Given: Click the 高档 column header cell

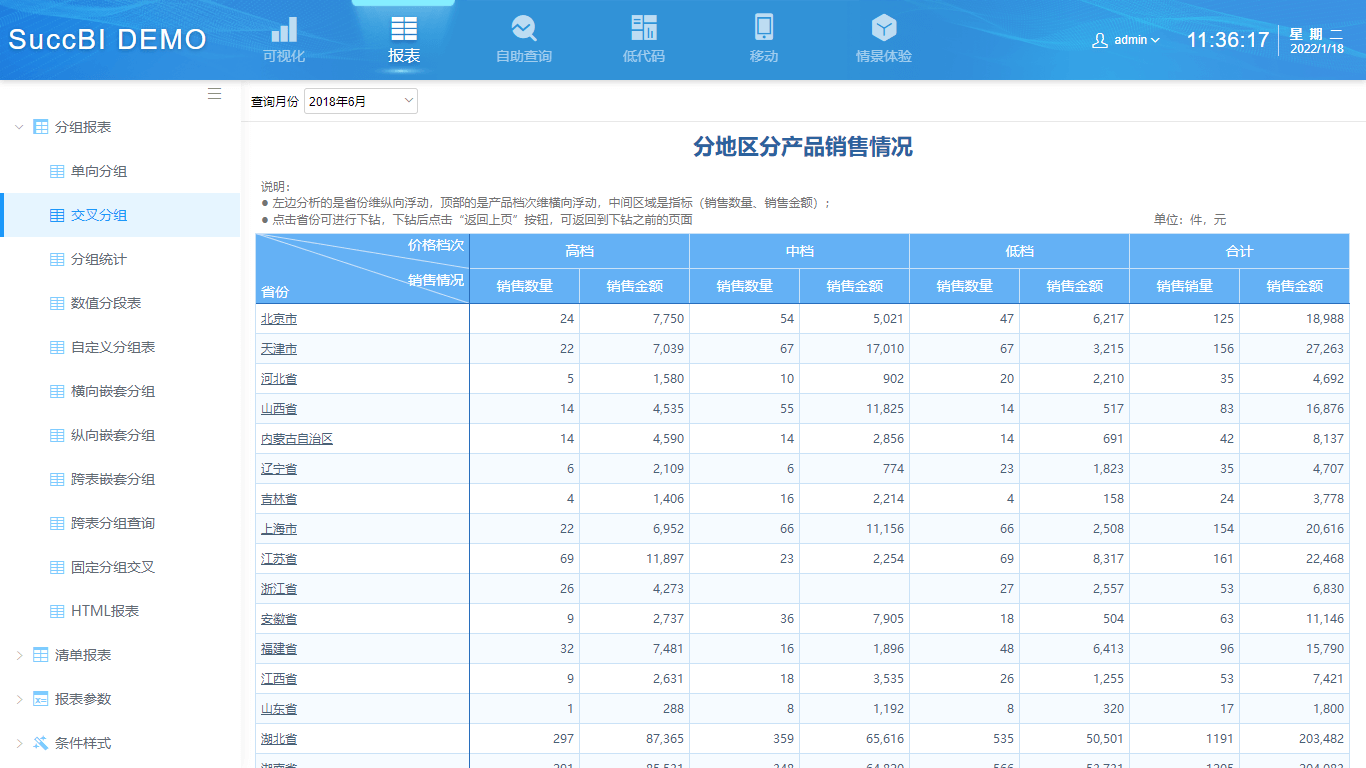Looking at the screenshot, I should click(579, 251).
